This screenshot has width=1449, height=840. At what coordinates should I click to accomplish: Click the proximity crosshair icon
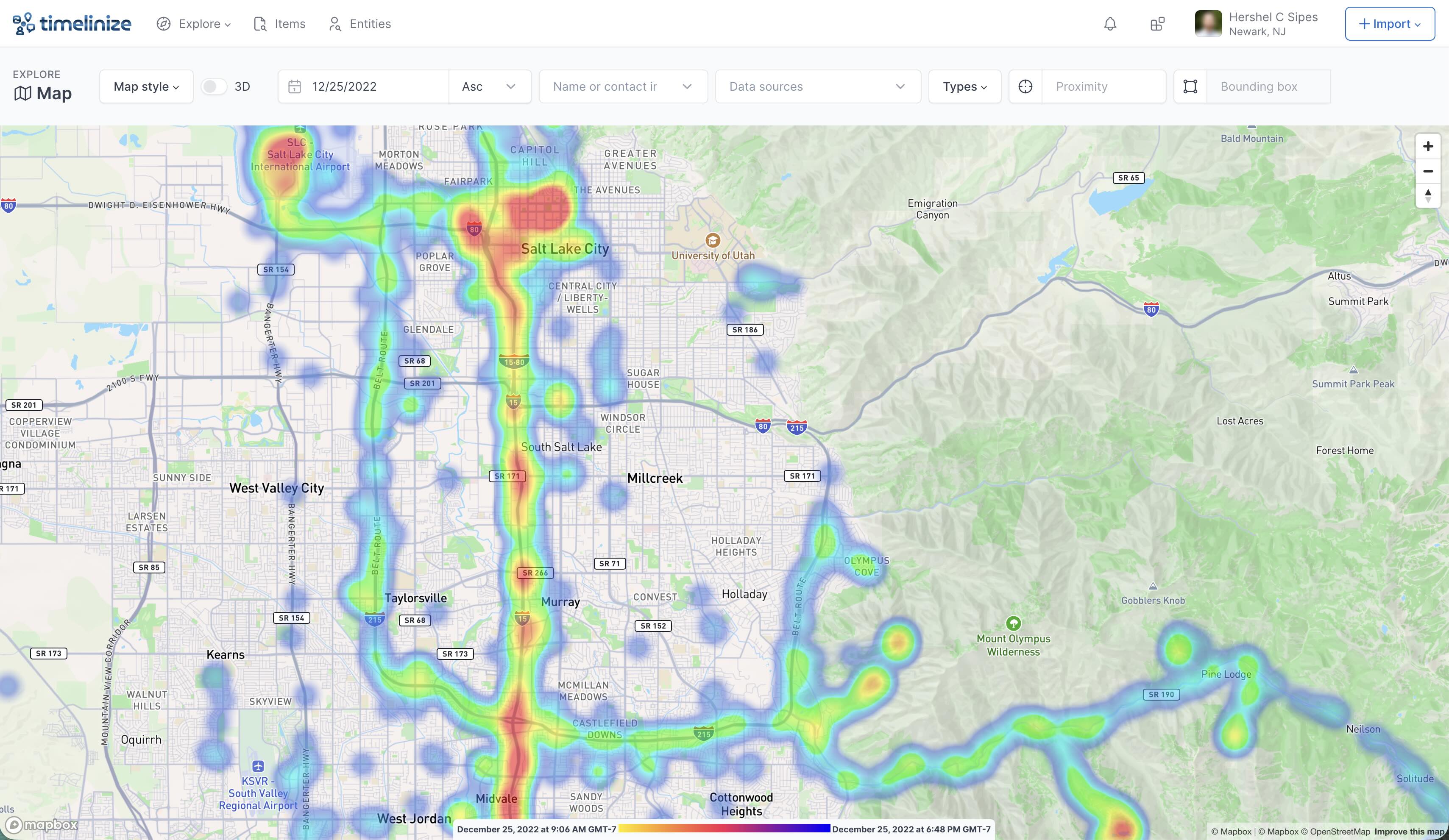(x=1025, y=87)
